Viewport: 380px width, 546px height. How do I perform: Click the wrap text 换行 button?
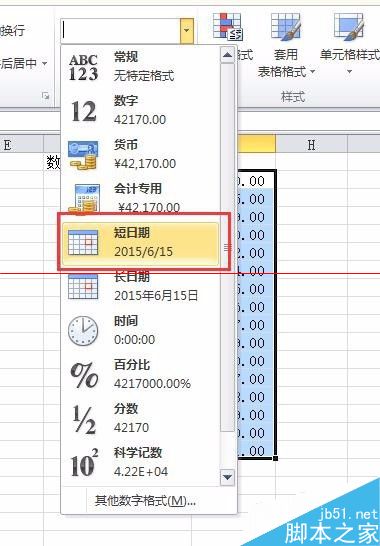coord(13,31)
